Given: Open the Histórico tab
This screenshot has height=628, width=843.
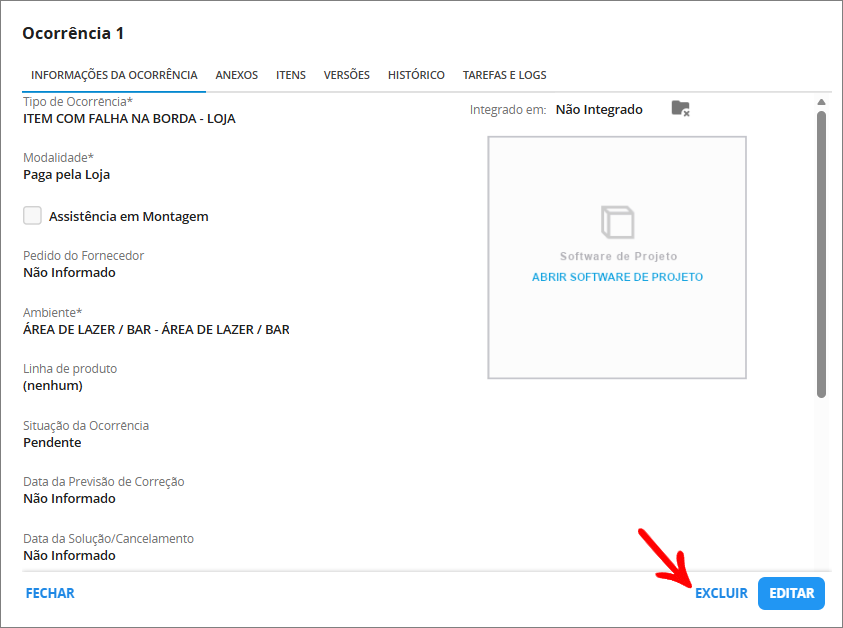Looking at the screenshot, I should click(416, 75).
